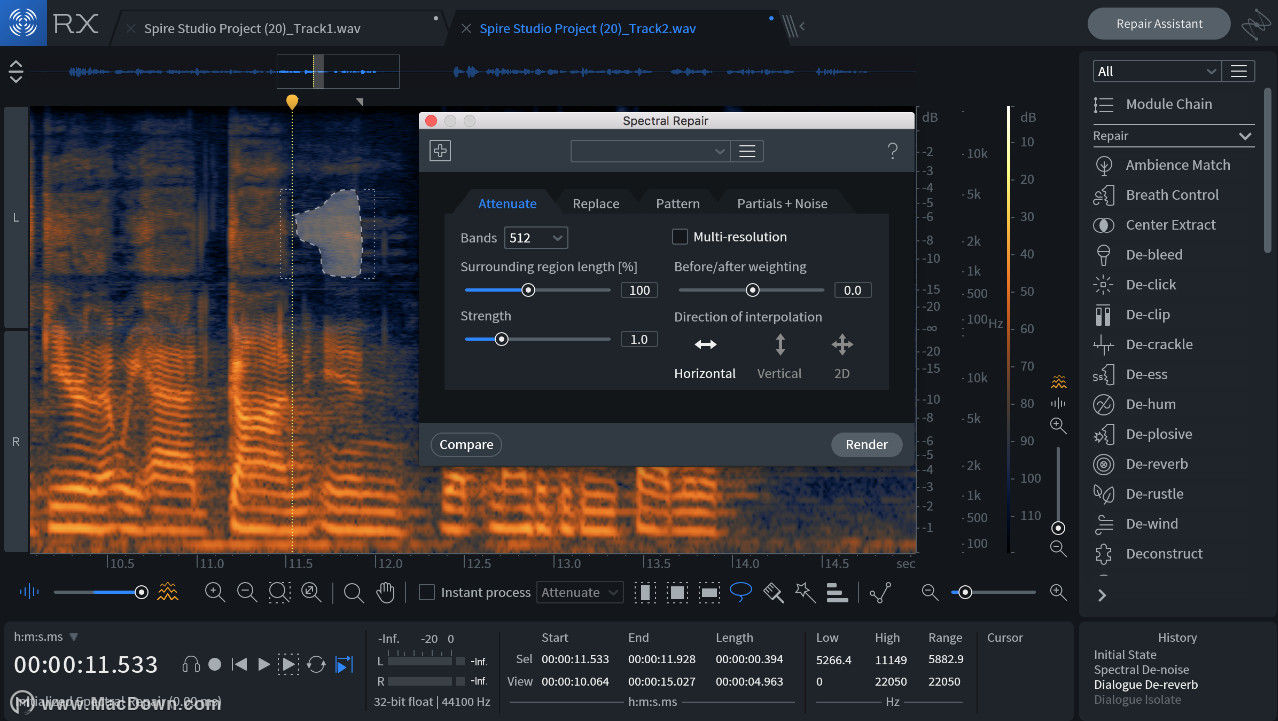
Task: Open the De-click module
Action: tap(1150, 284)
